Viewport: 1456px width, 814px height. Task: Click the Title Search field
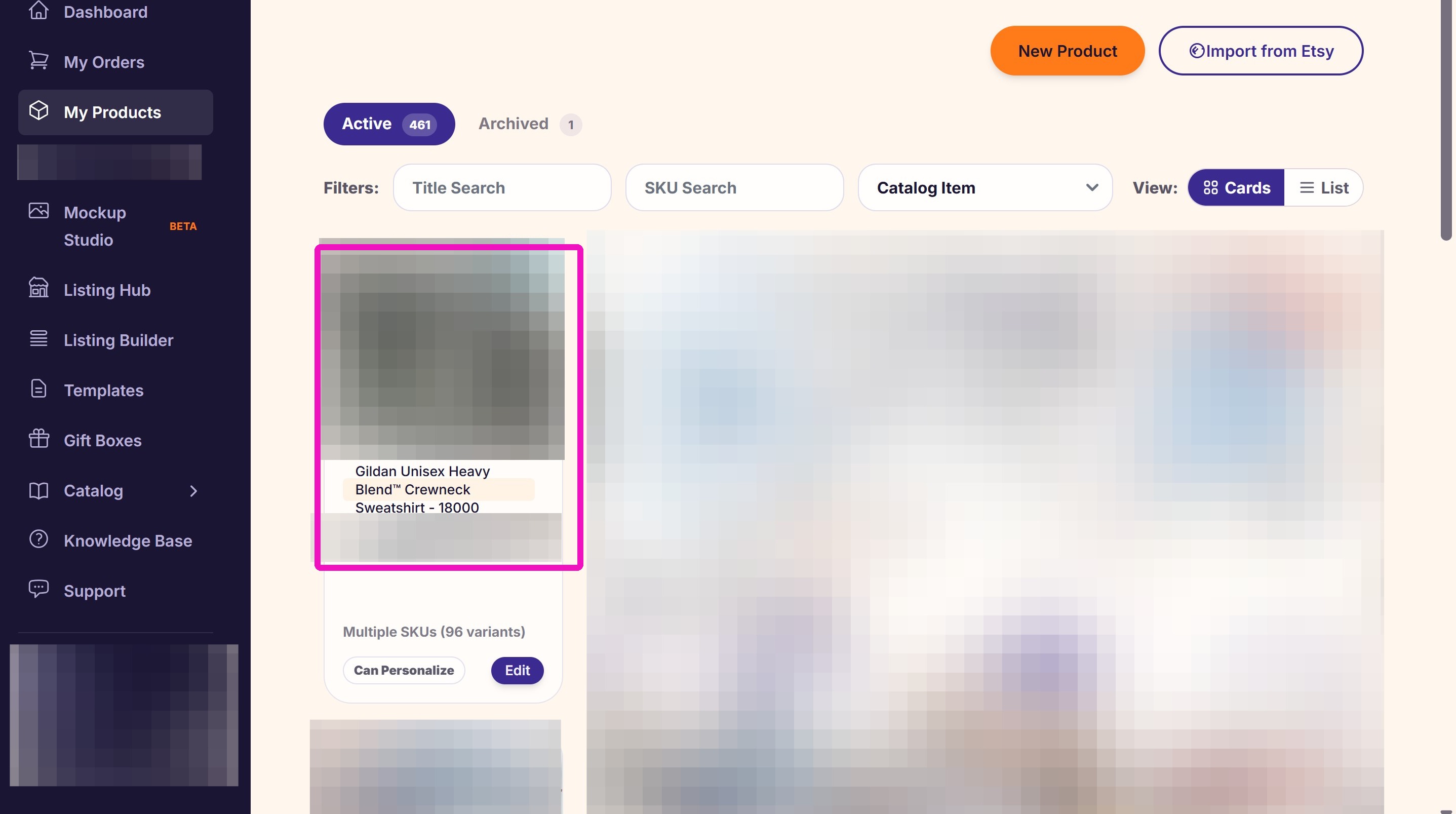point(502,188)
